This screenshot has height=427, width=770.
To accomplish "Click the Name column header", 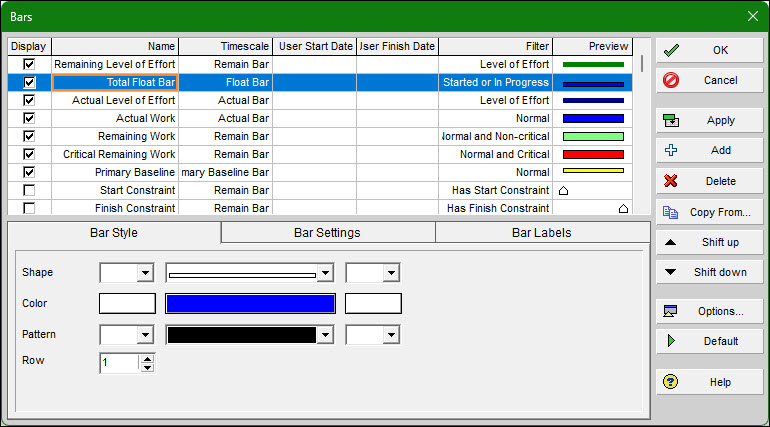I will [115, 46].
